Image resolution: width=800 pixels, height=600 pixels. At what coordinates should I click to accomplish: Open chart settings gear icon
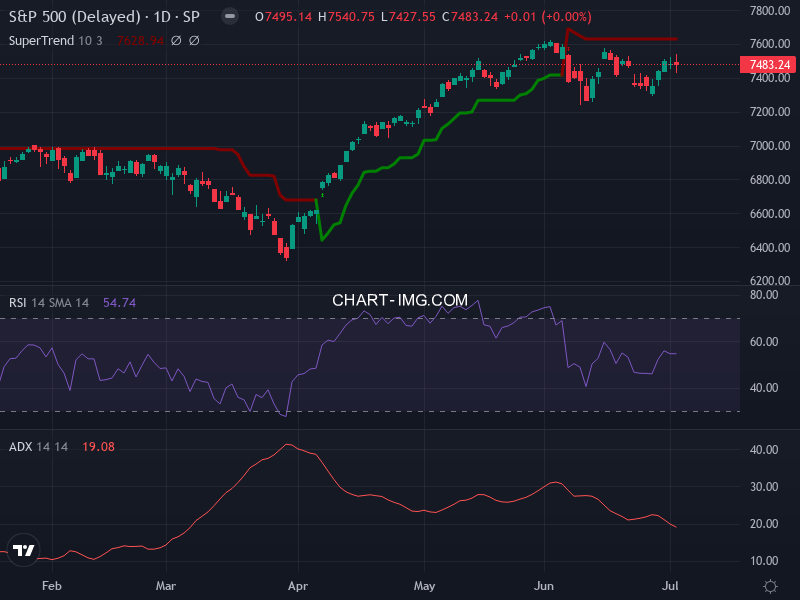[770, 586]
